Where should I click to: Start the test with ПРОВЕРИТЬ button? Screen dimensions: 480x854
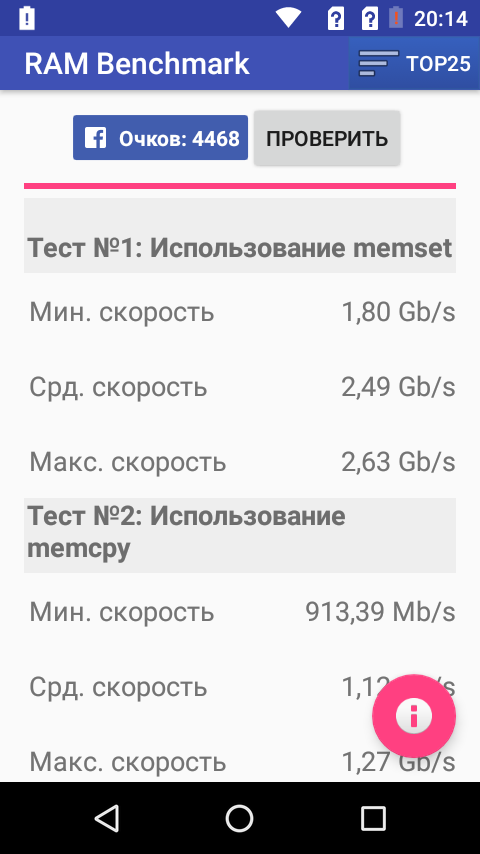[x=327, y=138]
